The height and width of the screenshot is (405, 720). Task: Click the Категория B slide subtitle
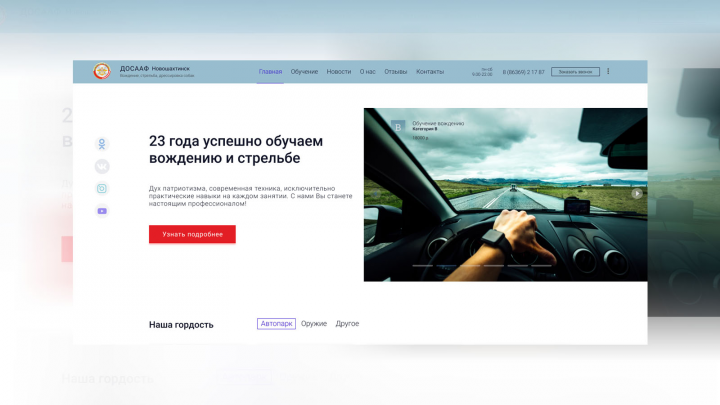[425, 129]
